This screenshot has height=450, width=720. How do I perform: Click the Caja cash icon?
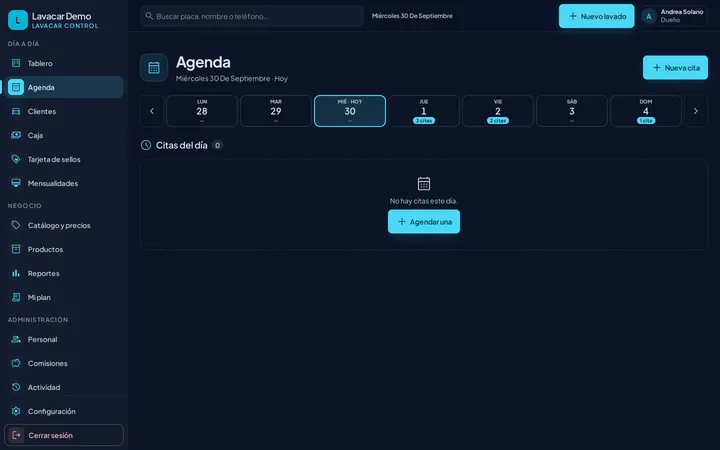(16, 135)
